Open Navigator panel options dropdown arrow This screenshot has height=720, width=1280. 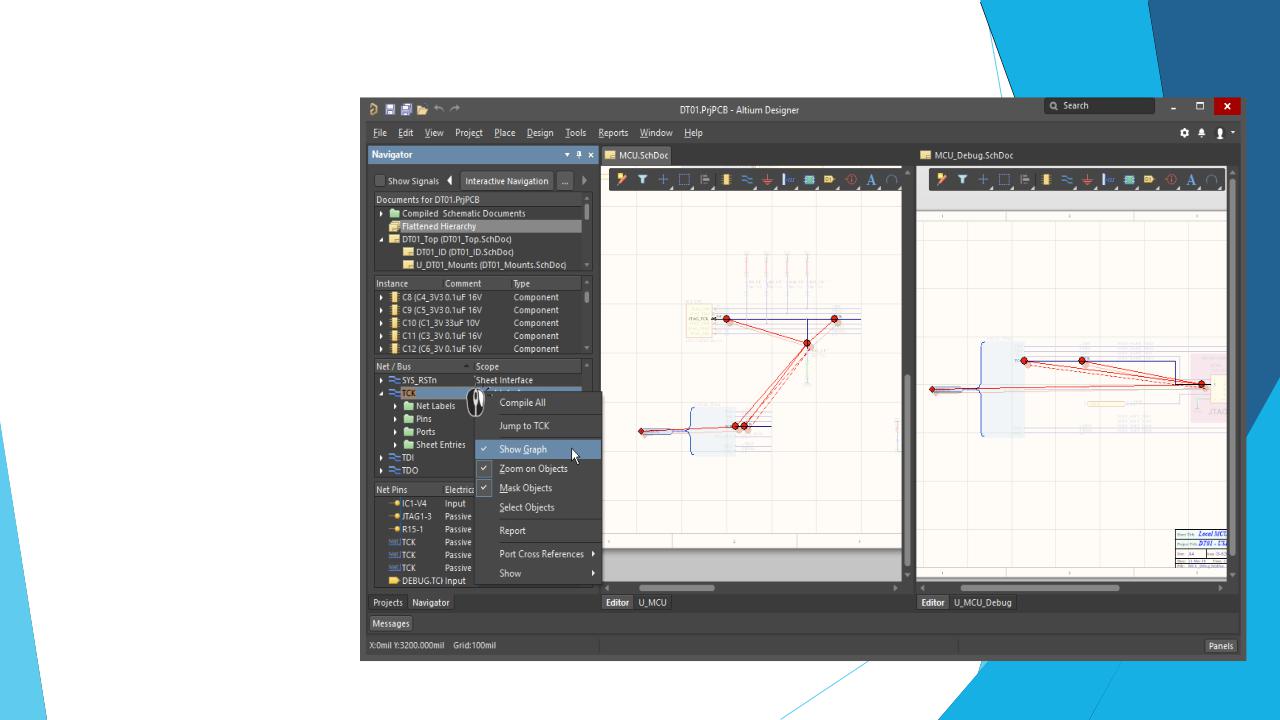click(x=567, y=155)
